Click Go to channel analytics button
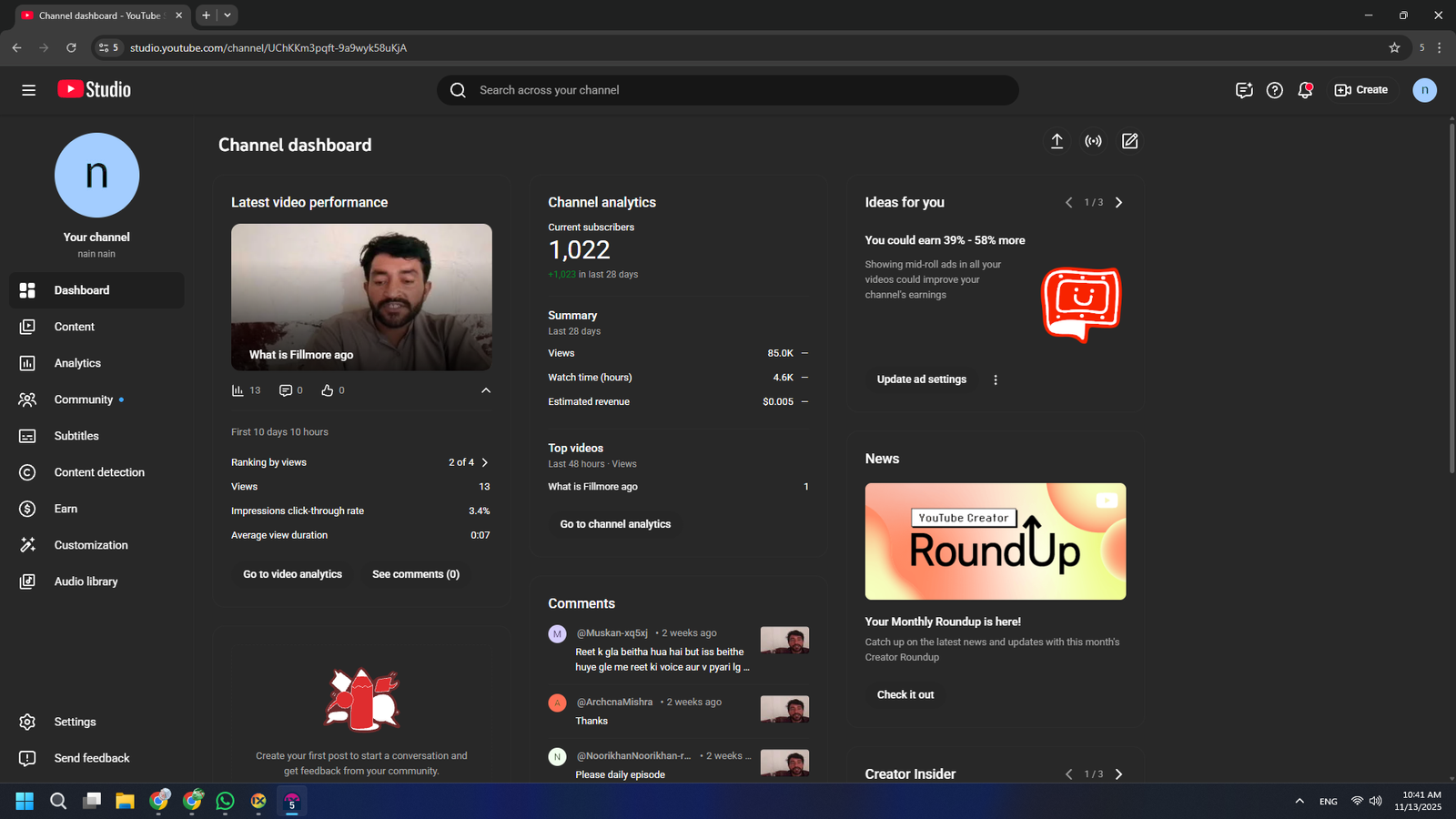 (x=615, y=524)
